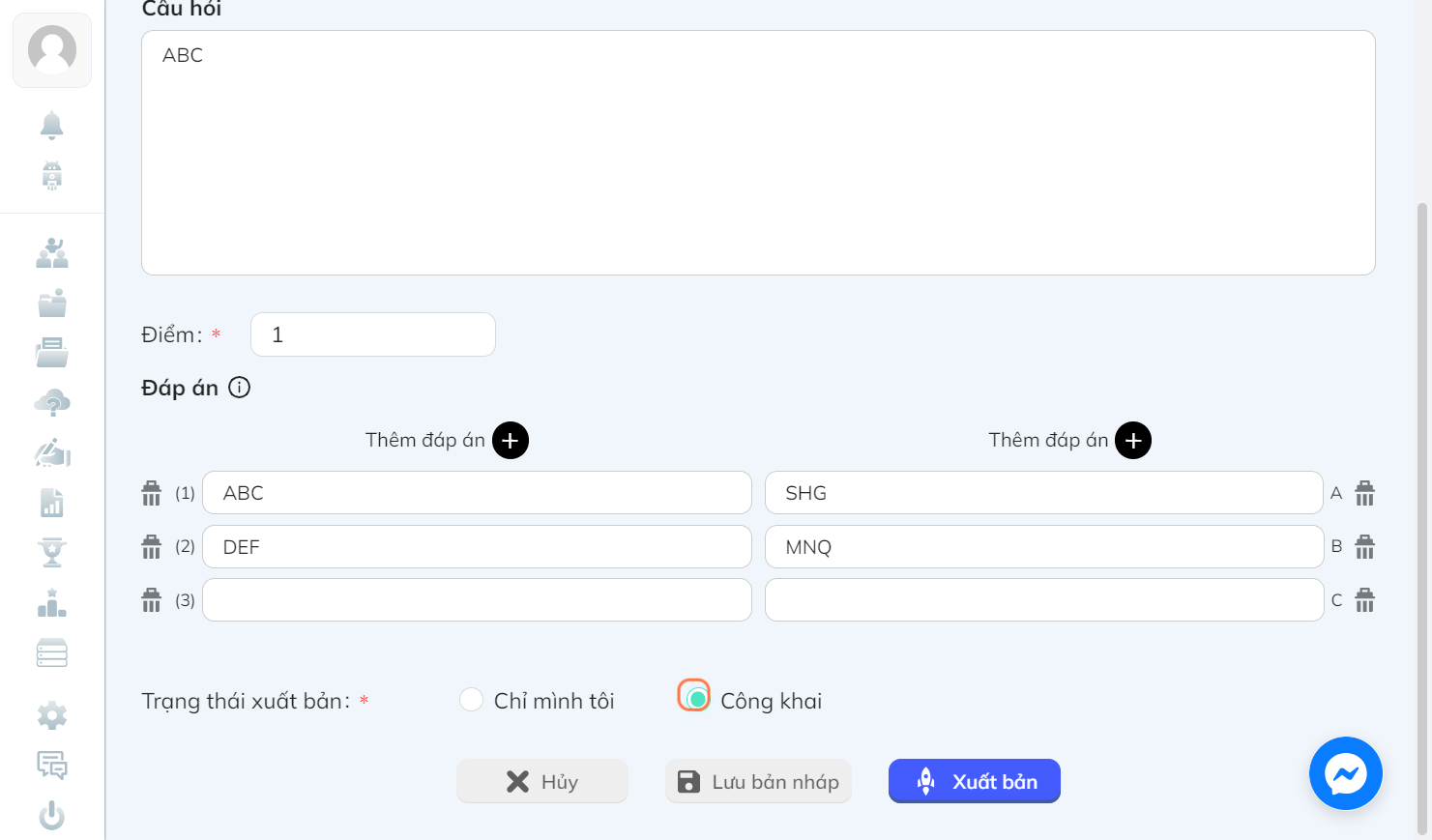
Task: Open the chat messages sidebar icon
Action: (x=52, y=766)
